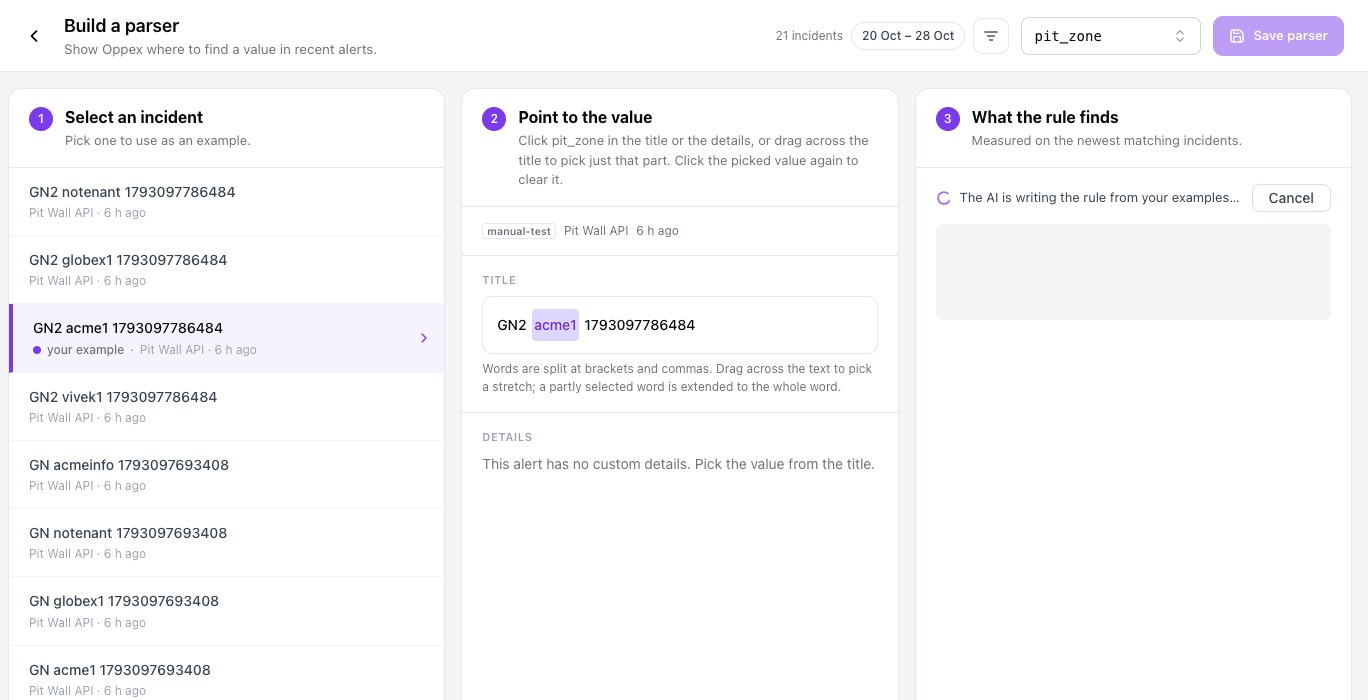This screenshot has height=700, width=1368.
Task: Select incident GN2 acme1 1793097786484
Action: (x=226, y=338)
